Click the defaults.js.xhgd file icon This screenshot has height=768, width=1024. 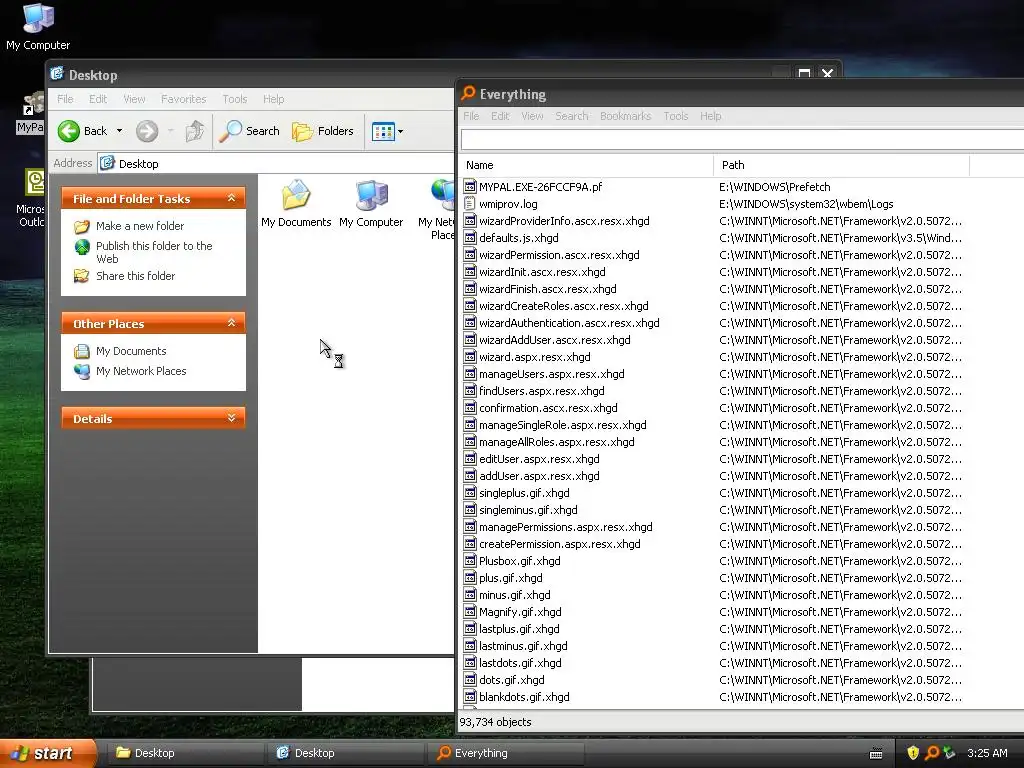click(470, 238)
